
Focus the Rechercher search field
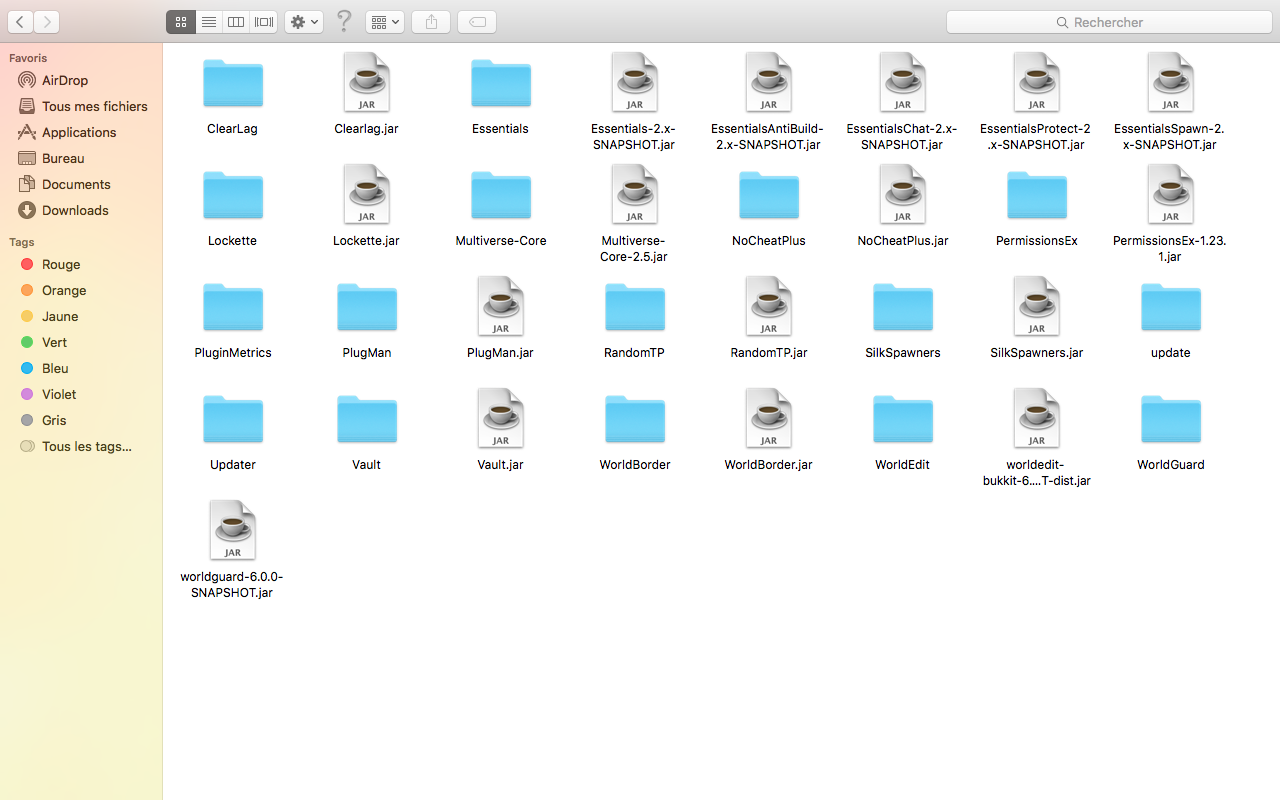pos(1109,22)
